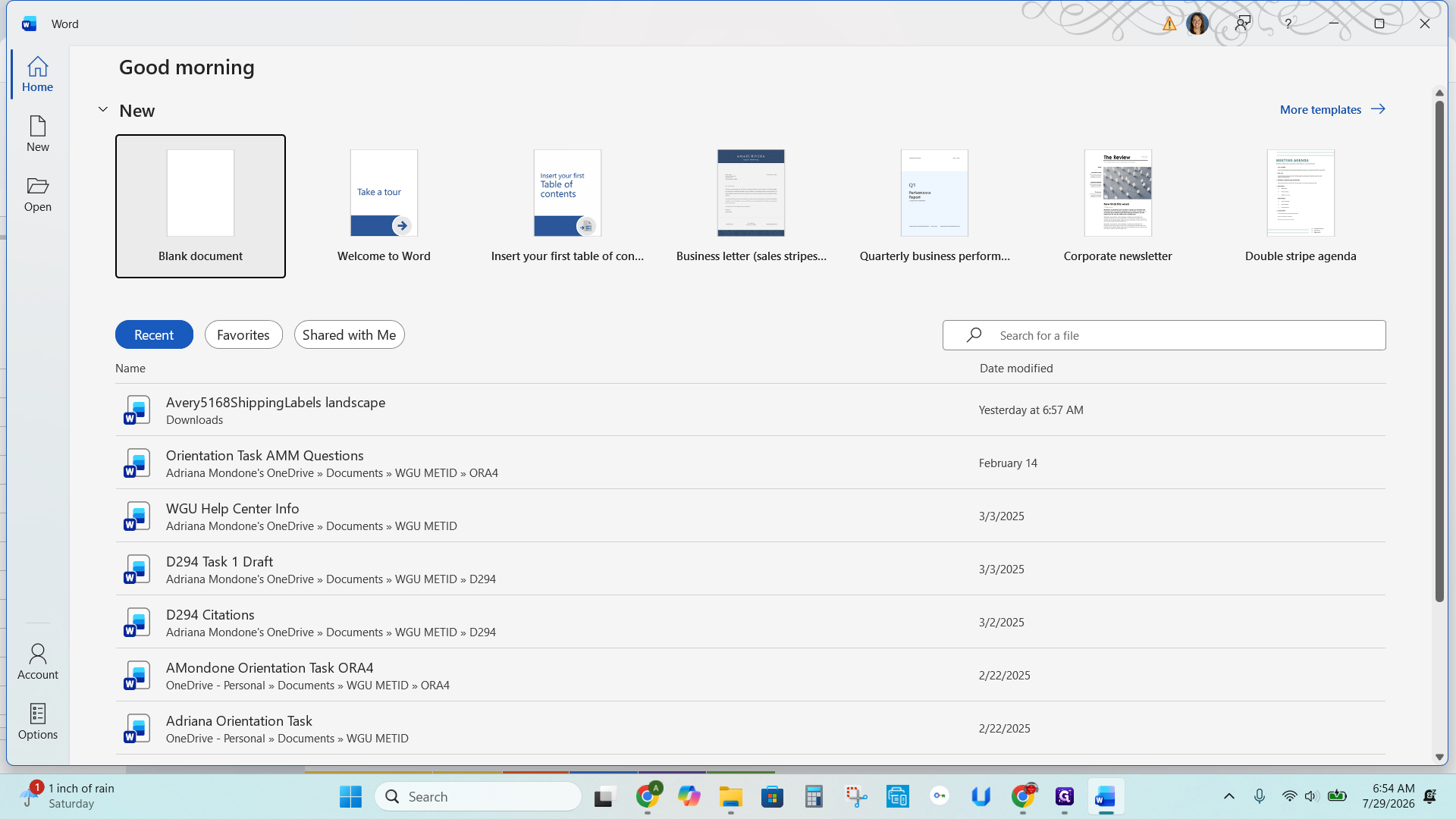Screen dimensions: 1456x819
Task: Click the microphone icon in system tray
Action: point(1260,796)
